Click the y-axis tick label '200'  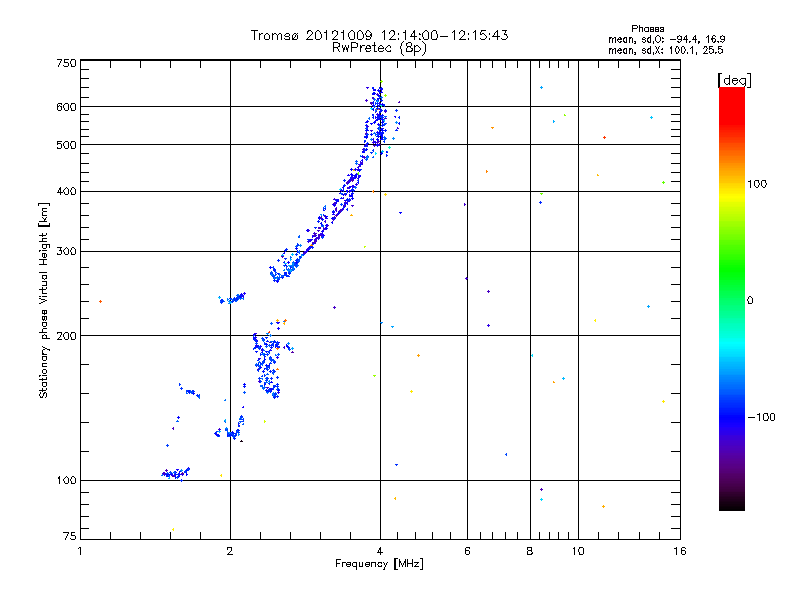pos(66,336)
